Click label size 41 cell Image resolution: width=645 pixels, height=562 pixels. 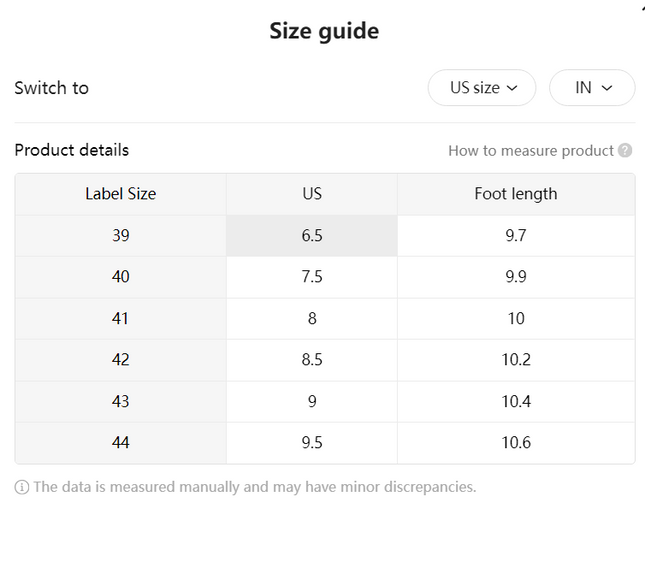pyautogui.click(x=121, y=318)
